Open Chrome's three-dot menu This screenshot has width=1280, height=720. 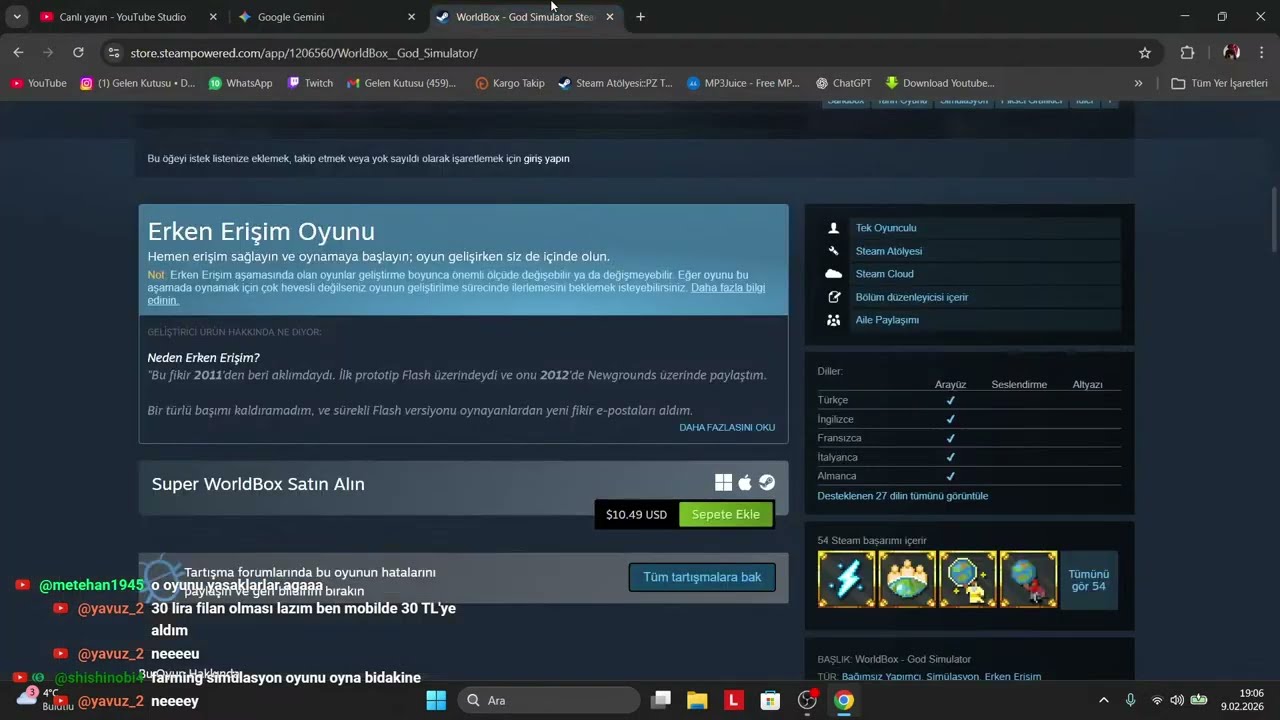(1262, 53)
